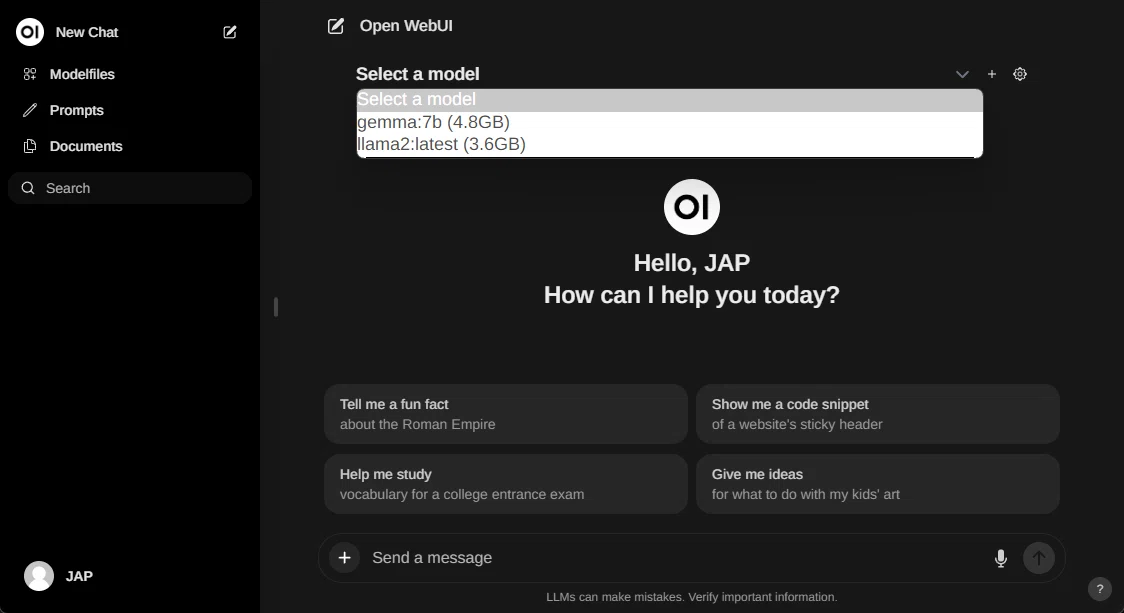
Task: Click the magnifier icon in Search box
Action: (x=28, y=188)
